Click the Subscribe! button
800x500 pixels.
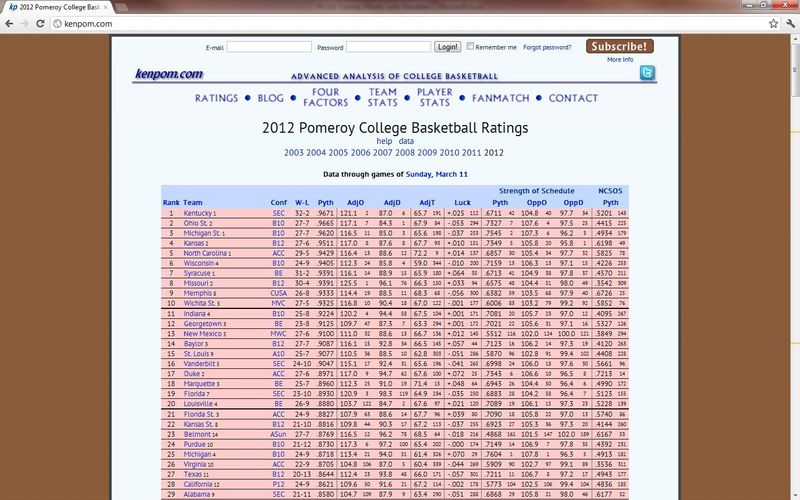click(x=619, y=46)
